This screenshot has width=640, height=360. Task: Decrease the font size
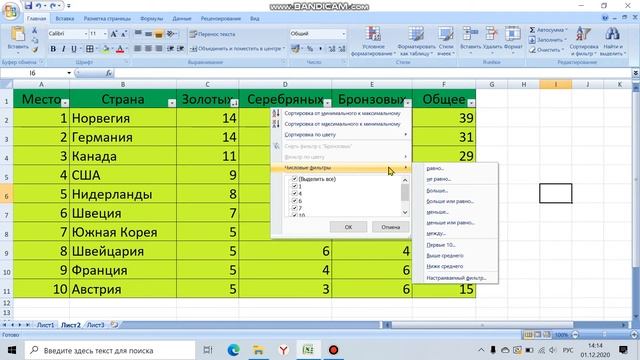[124, 34]
